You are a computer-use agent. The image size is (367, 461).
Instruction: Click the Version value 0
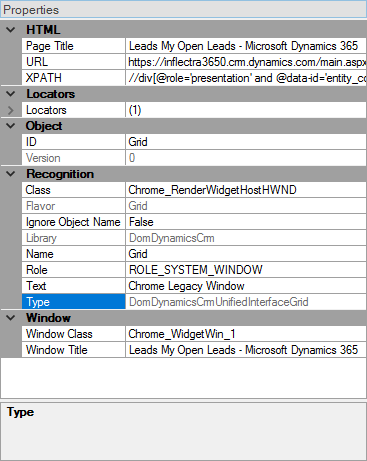(x=246, y=158)
